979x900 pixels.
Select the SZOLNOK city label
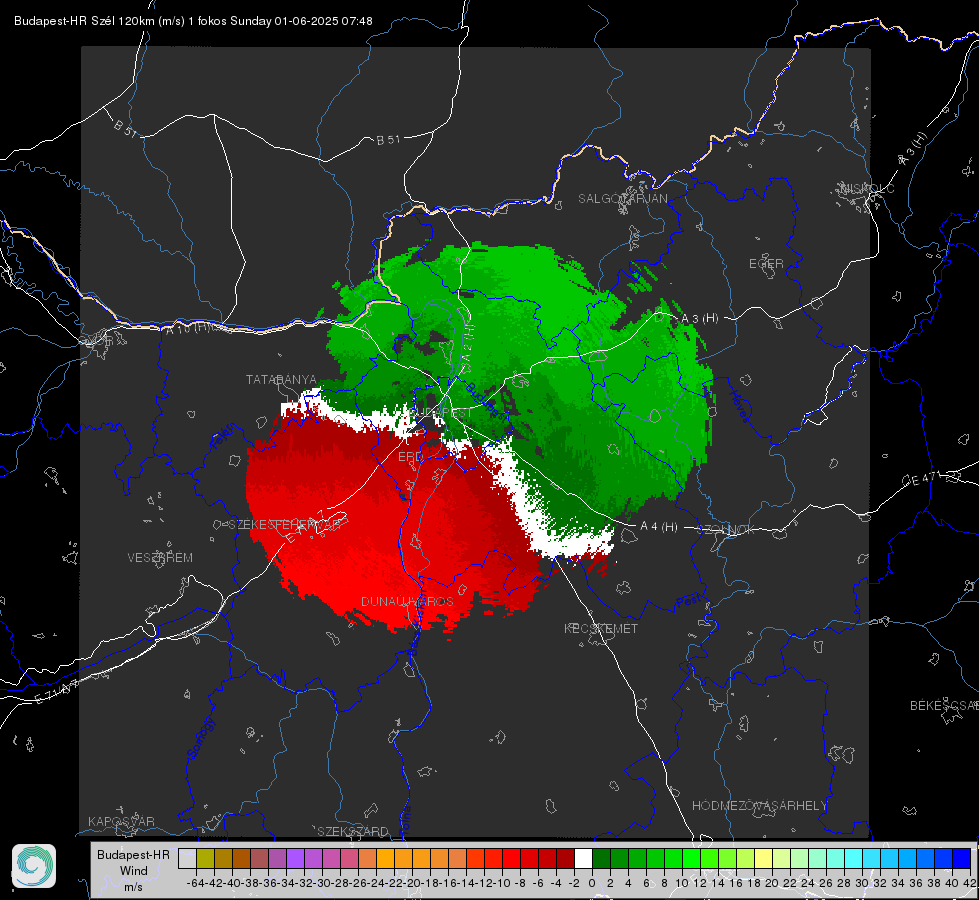pos(726,529)
